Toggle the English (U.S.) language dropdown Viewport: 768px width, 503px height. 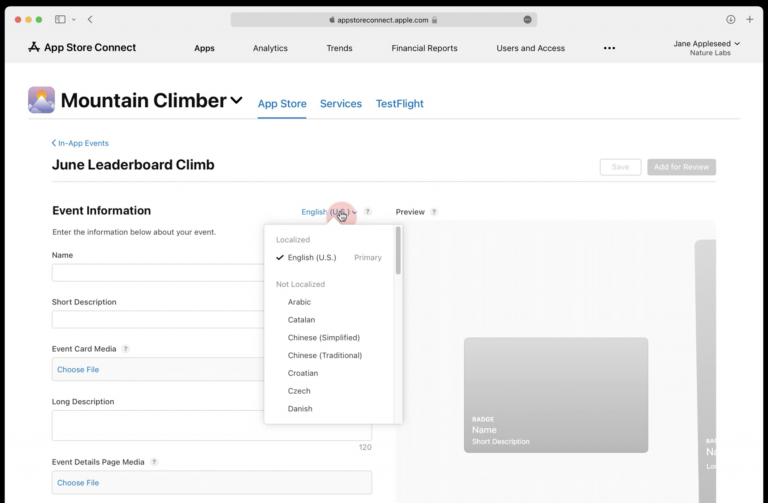point(329,212)
